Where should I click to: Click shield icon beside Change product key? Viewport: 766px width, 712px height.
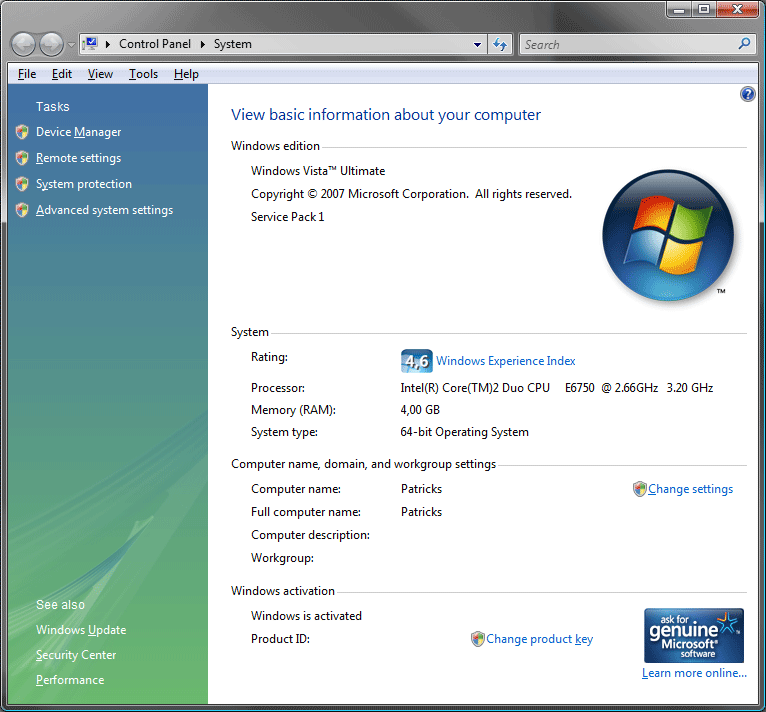[477, 639]
